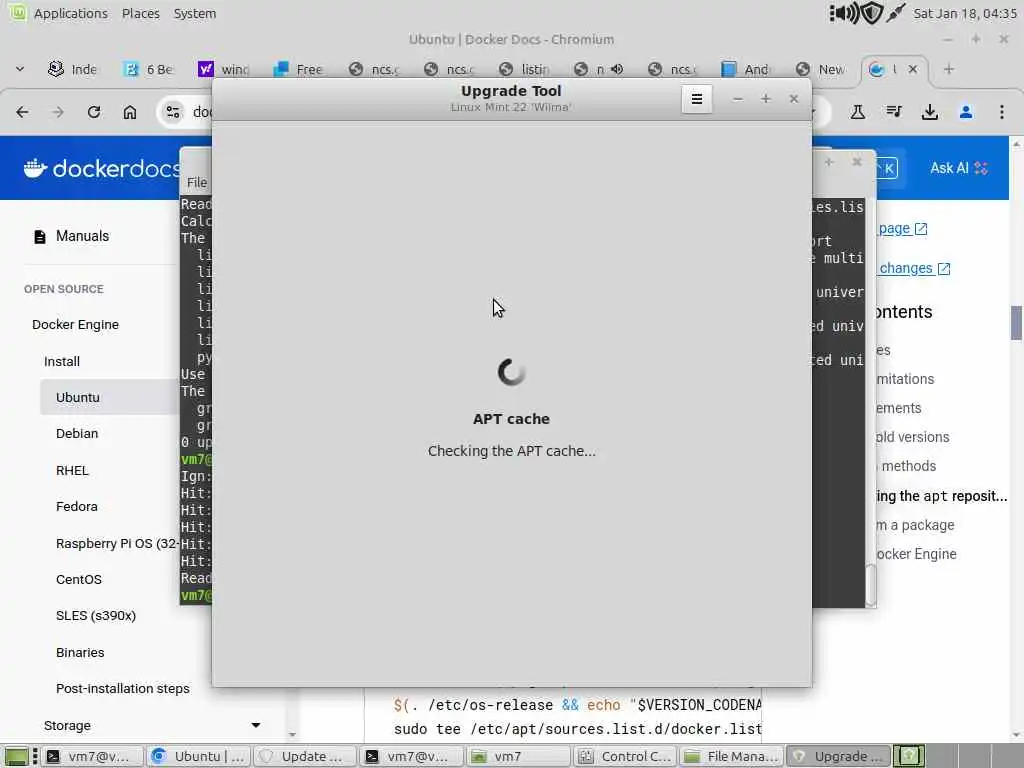This screenshot has height=768, width=1024.
Task: Close the active Docker Docs tab
Action: click(x=913, y=69)
